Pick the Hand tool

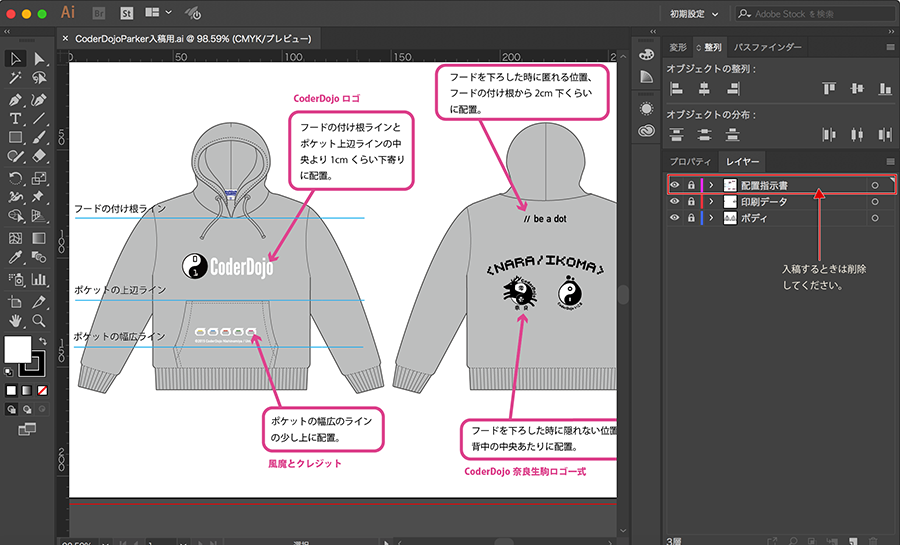click(16, 321)
